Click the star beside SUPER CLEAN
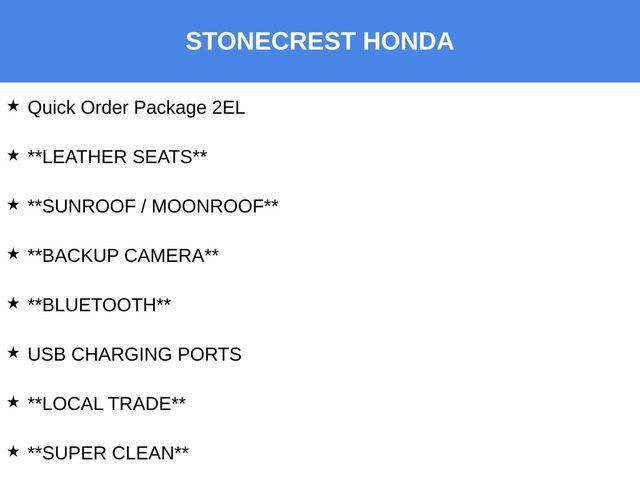Viewport: 640px width, 480px height. (13, 452)
